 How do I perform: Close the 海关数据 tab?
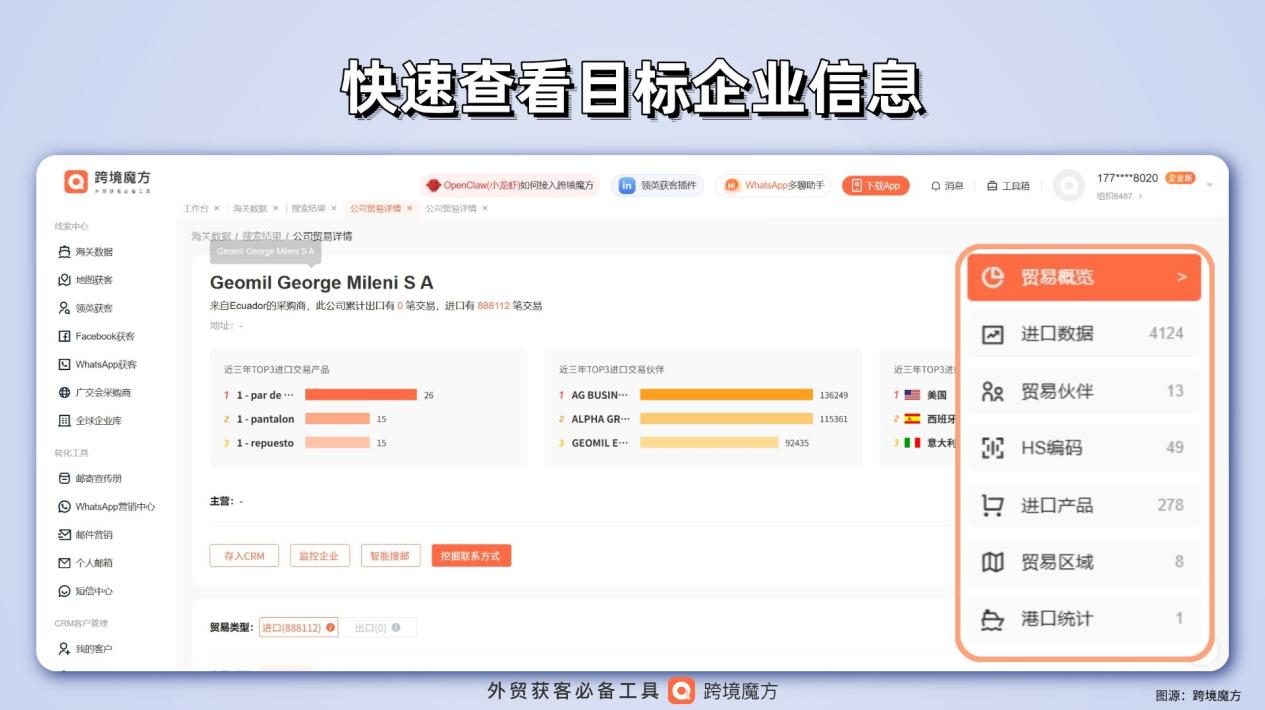(x=276, y=208)
